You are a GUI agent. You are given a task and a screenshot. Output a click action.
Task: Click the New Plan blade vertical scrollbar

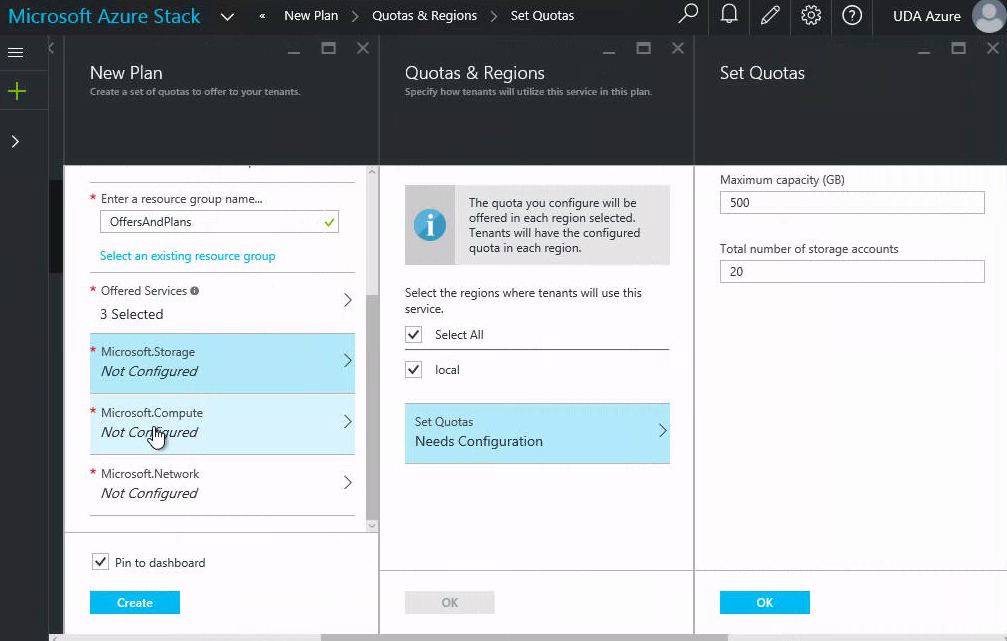373,400
